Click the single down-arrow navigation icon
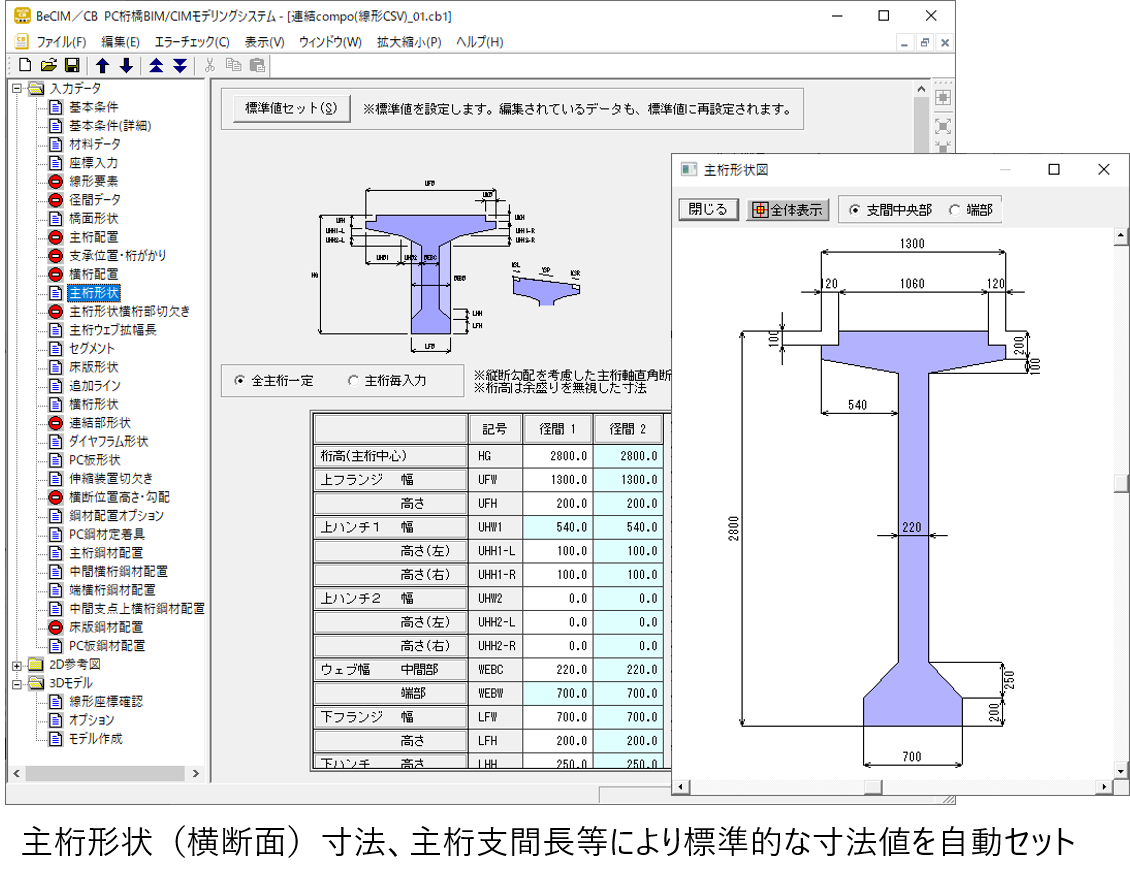The height and width of the screenshot is (882, 1130). [x=124, y=63]
